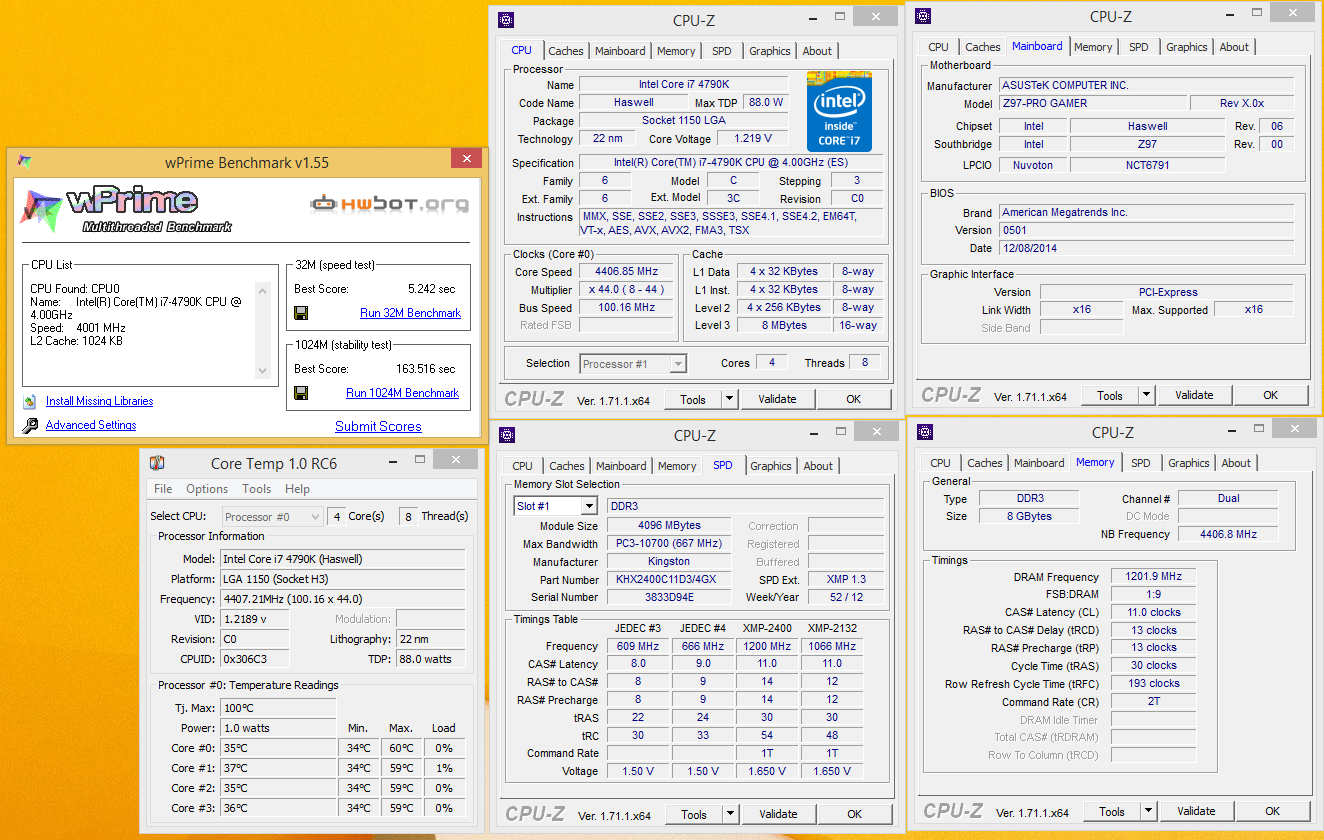This screenshot has width=1324, height=840.
Task: Click OK in the CPU tab window
Action: (853, 399)
